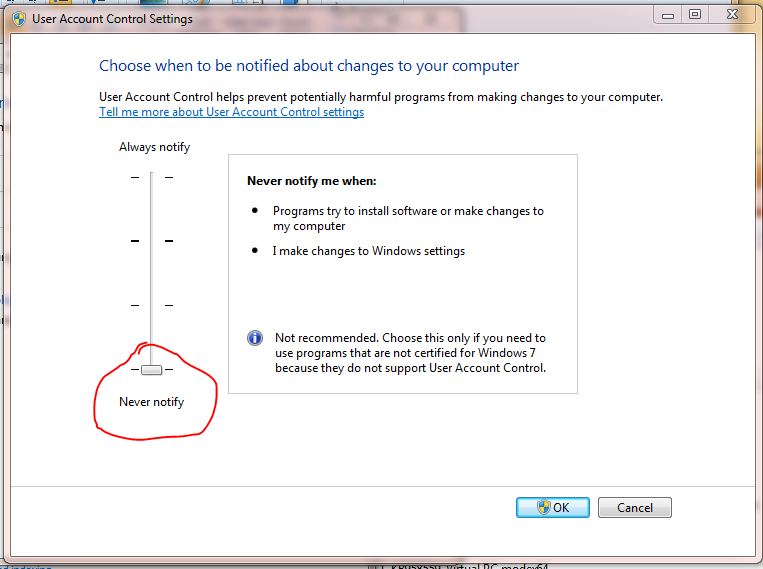
Task: Click the 'Never notify me when:' heading
Action: coord(312,181)
